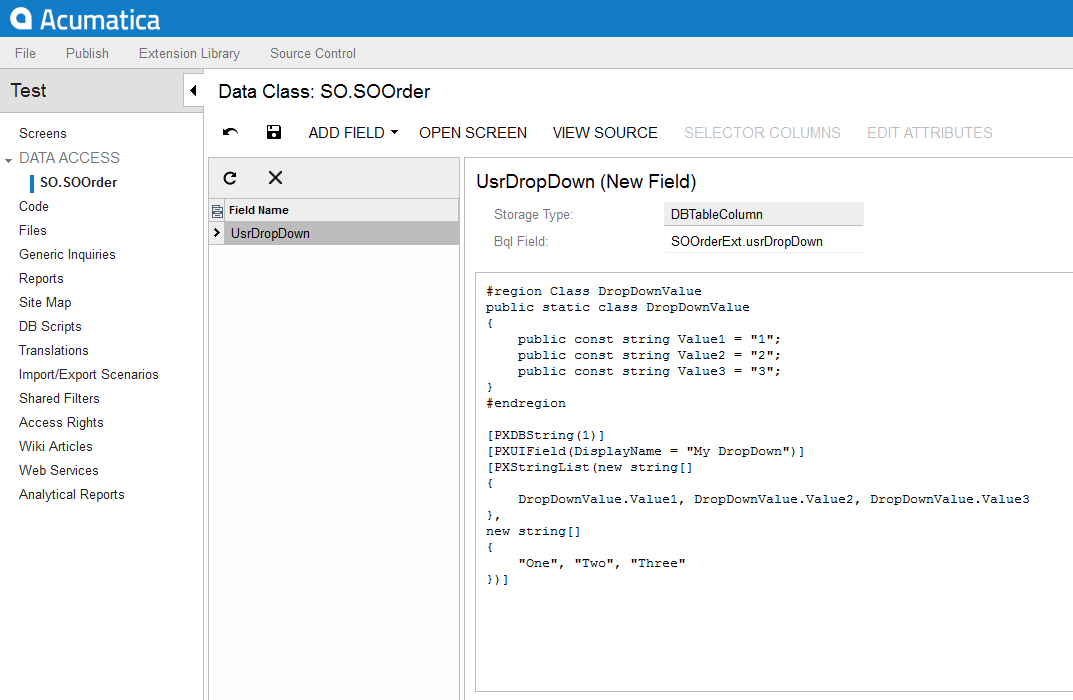Click the [PXDBString(1)] attribute line

pyautogui.click(x=545, y=435)
